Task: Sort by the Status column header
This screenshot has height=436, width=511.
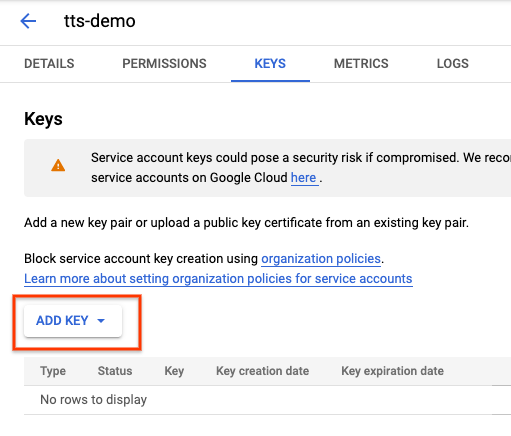Action: tap(115, 371)
